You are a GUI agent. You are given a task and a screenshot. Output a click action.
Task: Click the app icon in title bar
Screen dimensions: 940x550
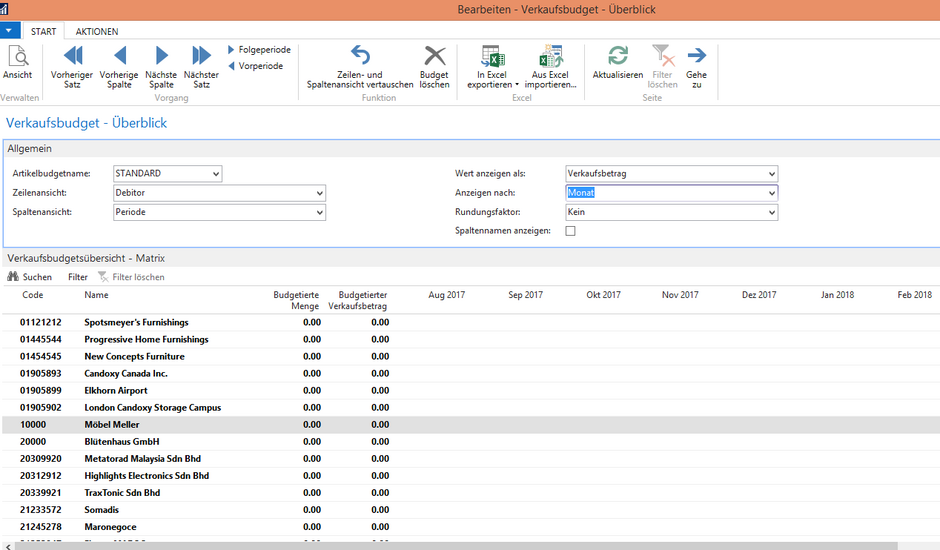point(4,9)
